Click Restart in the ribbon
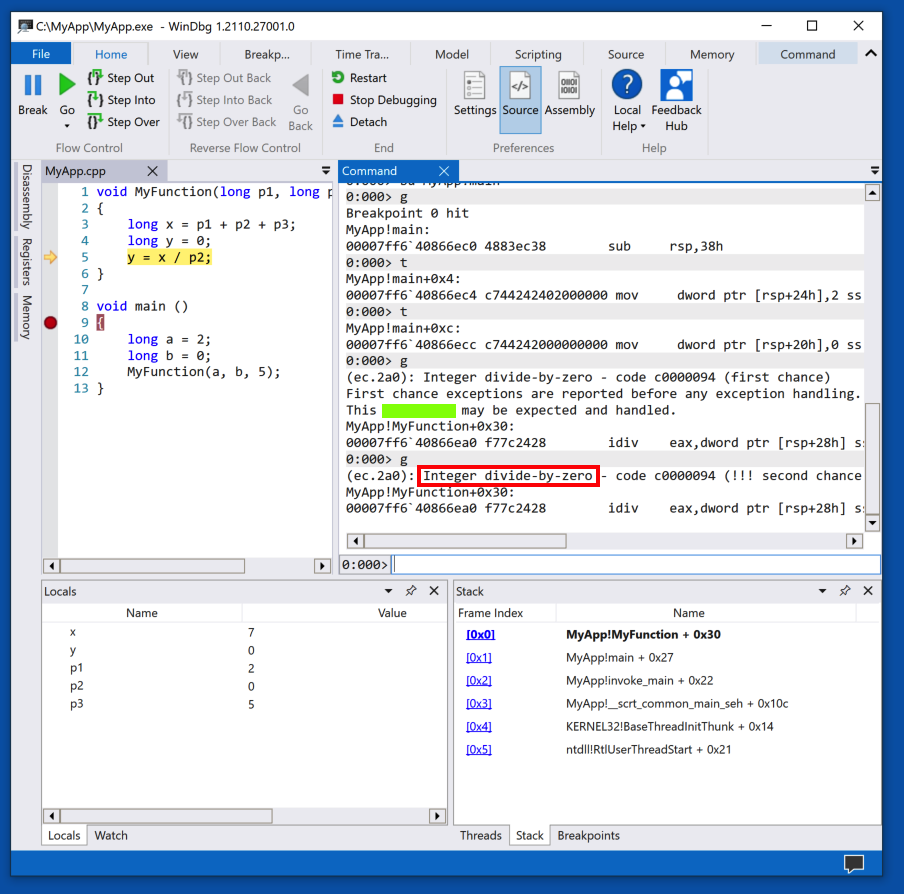This screenshot has height=894, width=904. click(x=338, y=78)
